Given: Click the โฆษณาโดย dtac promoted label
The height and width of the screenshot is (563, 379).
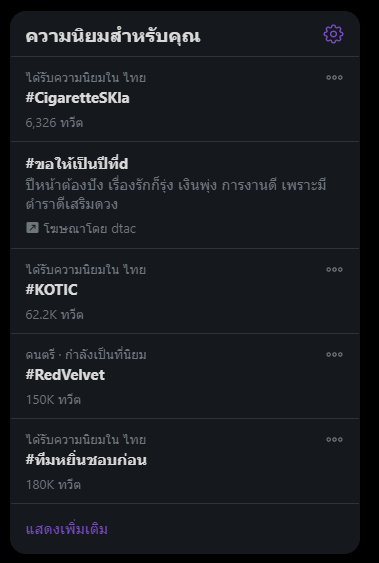Looking at the screenshot, I should (x=90, y=228).
